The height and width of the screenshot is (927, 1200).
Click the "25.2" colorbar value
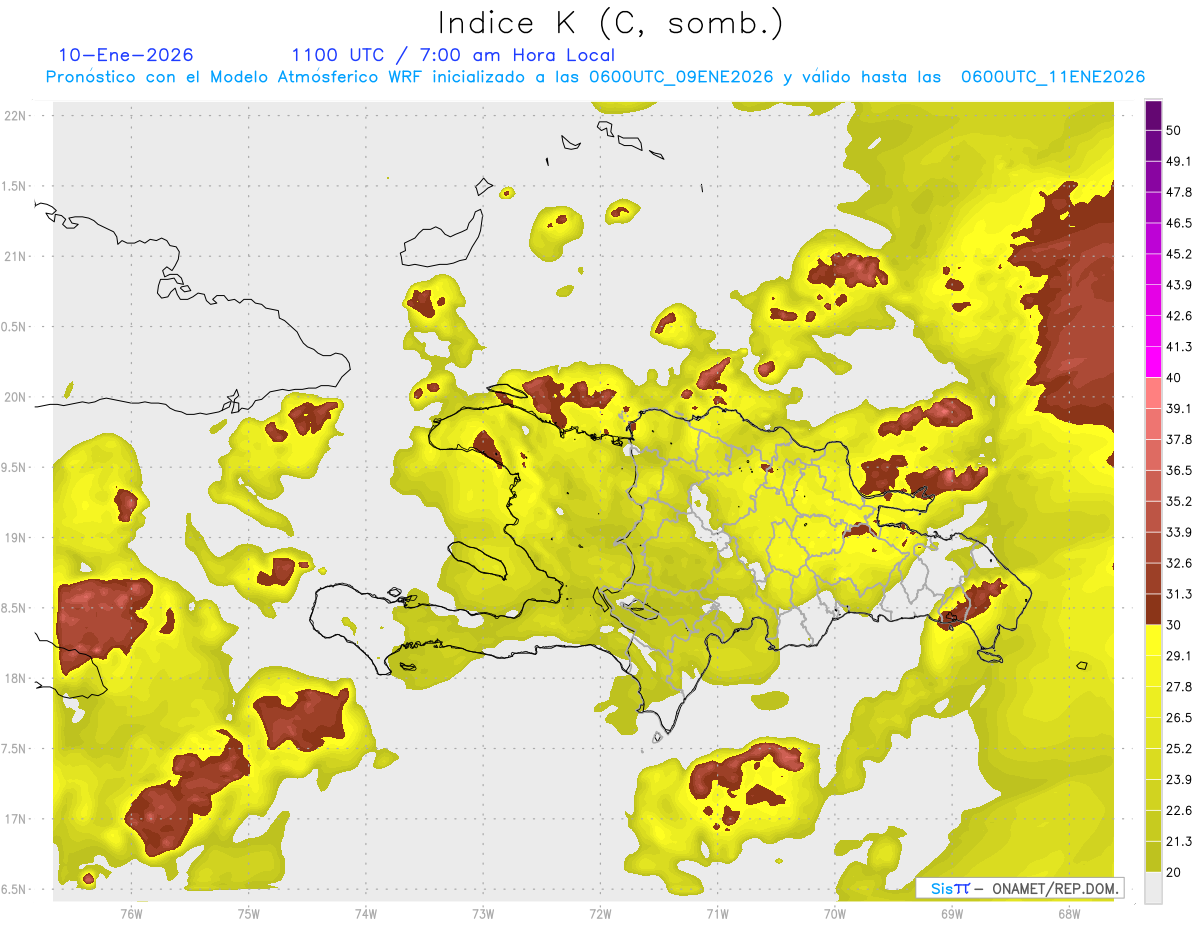(1179, 749)
